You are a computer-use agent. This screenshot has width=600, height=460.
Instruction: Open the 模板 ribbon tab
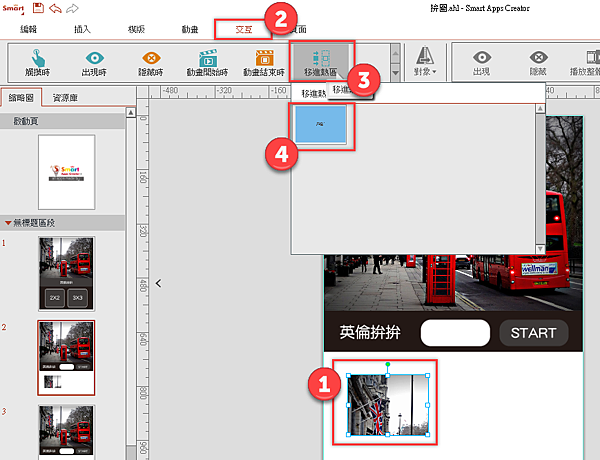click(x=136, y=29)
